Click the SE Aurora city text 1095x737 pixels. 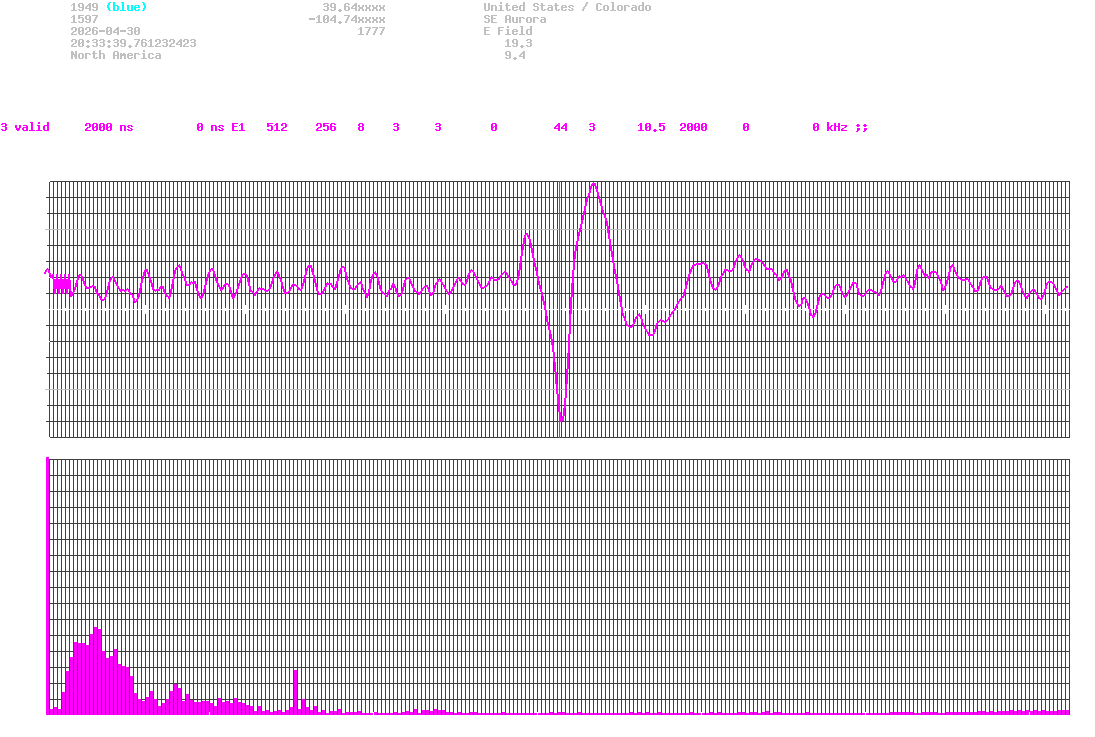514,19
